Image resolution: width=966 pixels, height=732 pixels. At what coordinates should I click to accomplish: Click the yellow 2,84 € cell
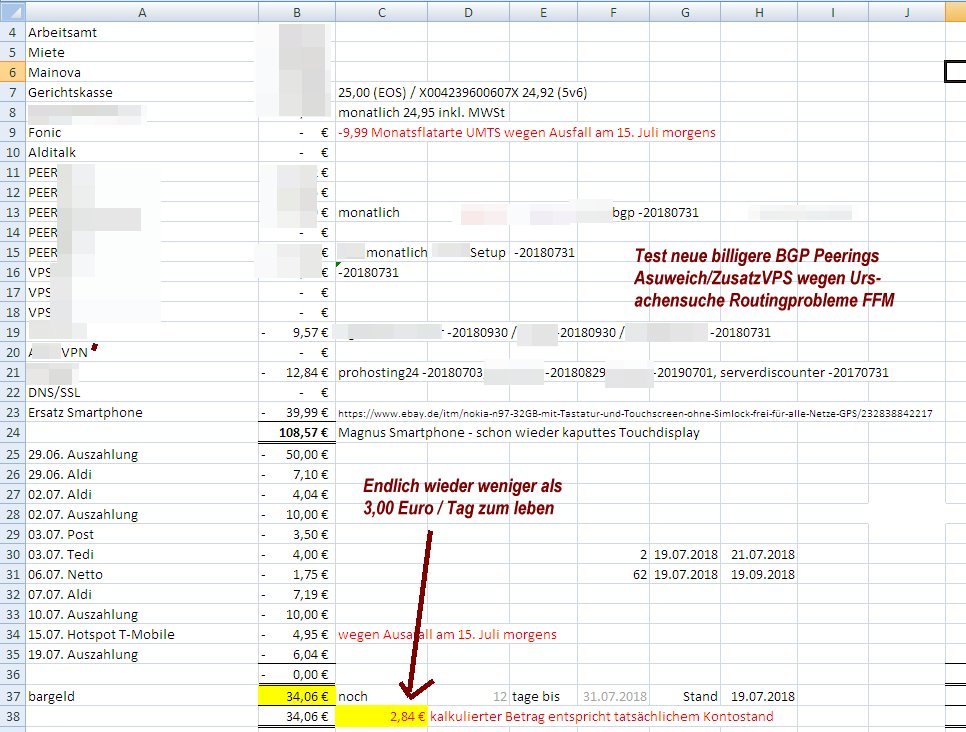[x=381, y=716]
